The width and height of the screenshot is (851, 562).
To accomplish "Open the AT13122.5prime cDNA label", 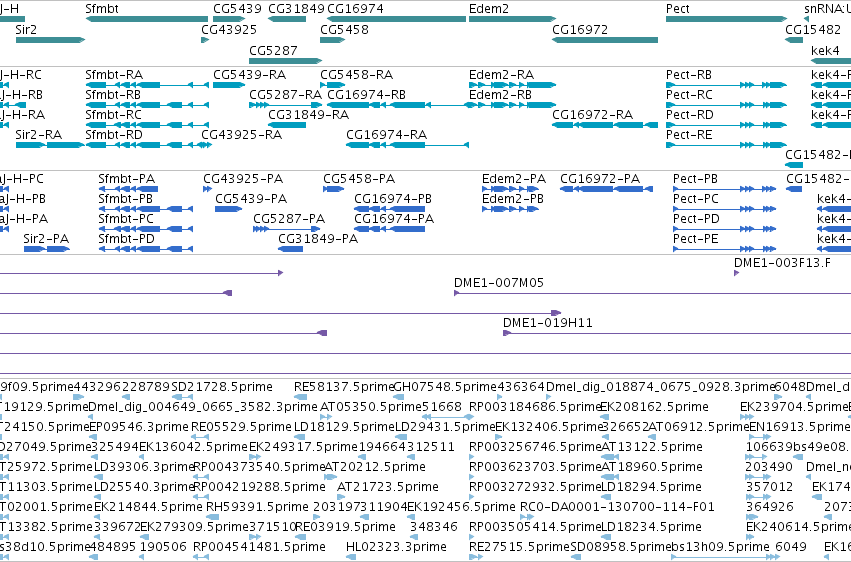I will (x=652, y=446).
